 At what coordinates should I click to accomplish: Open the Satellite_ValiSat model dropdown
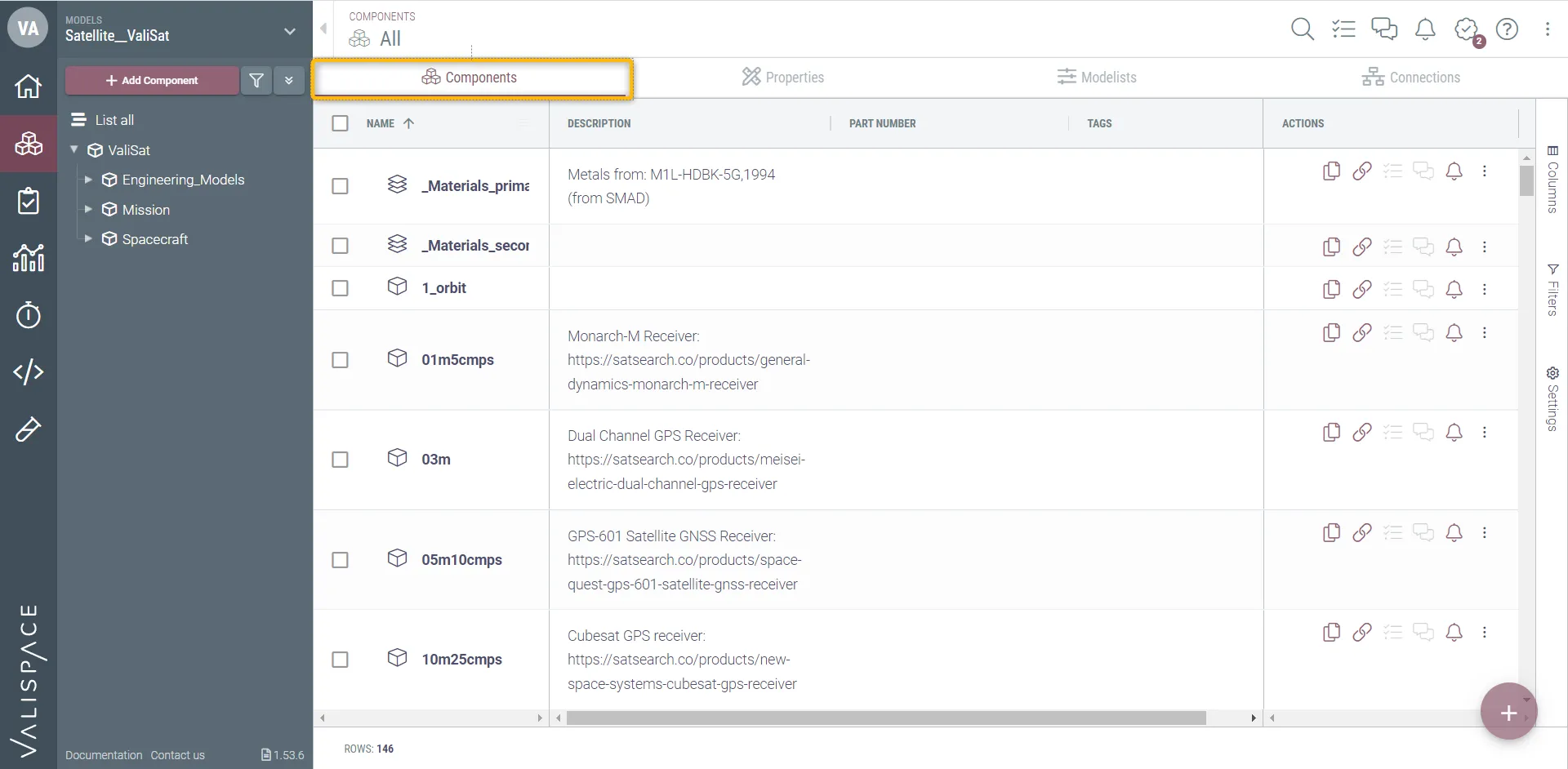(x=289, y=31)
